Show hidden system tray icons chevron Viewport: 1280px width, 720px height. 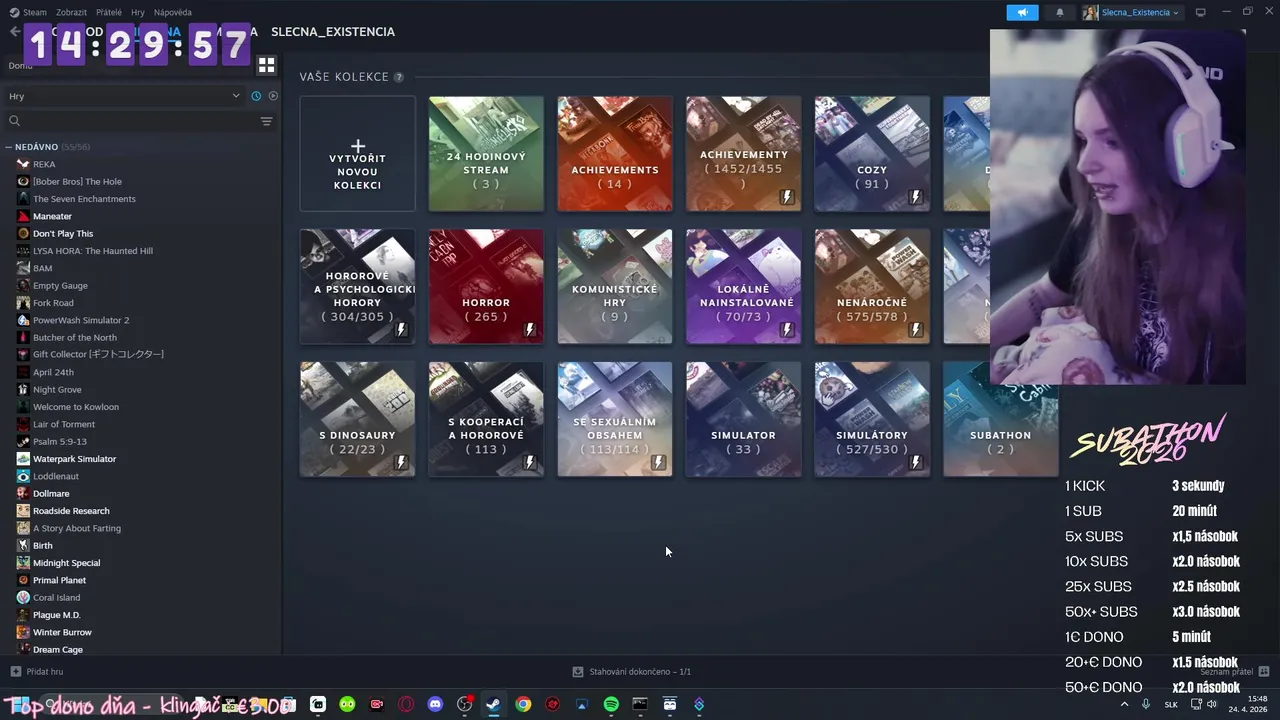(x=1124, y=704)
